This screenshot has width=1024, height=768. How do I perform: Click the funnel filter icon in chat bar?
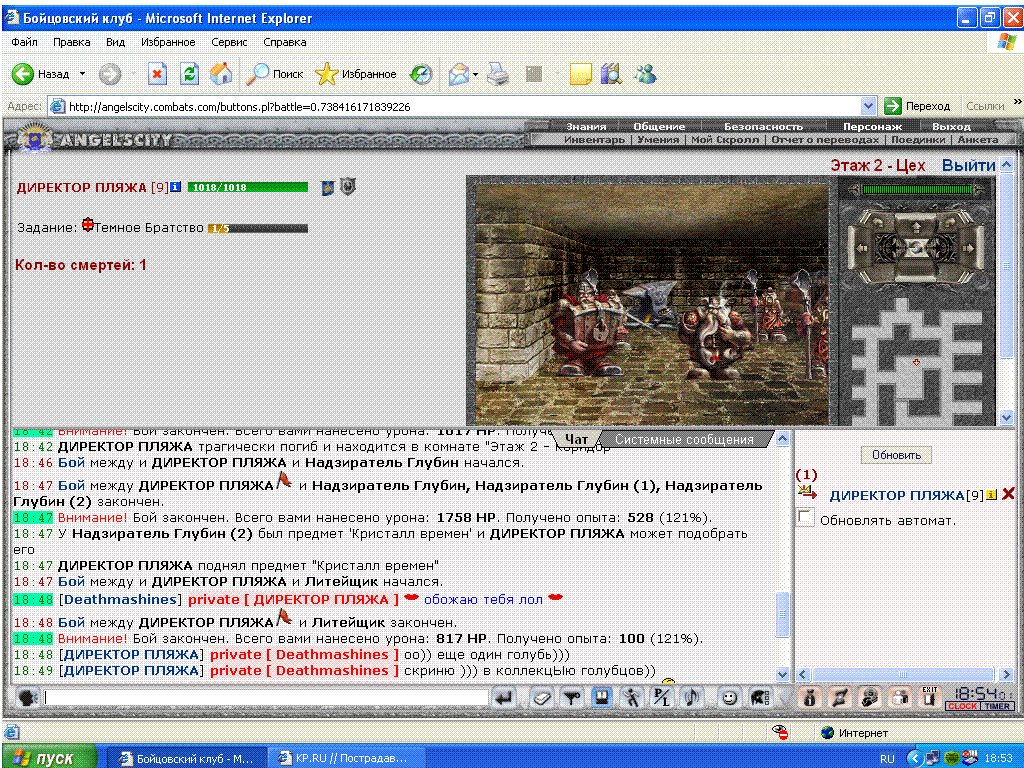coord(572,697)
